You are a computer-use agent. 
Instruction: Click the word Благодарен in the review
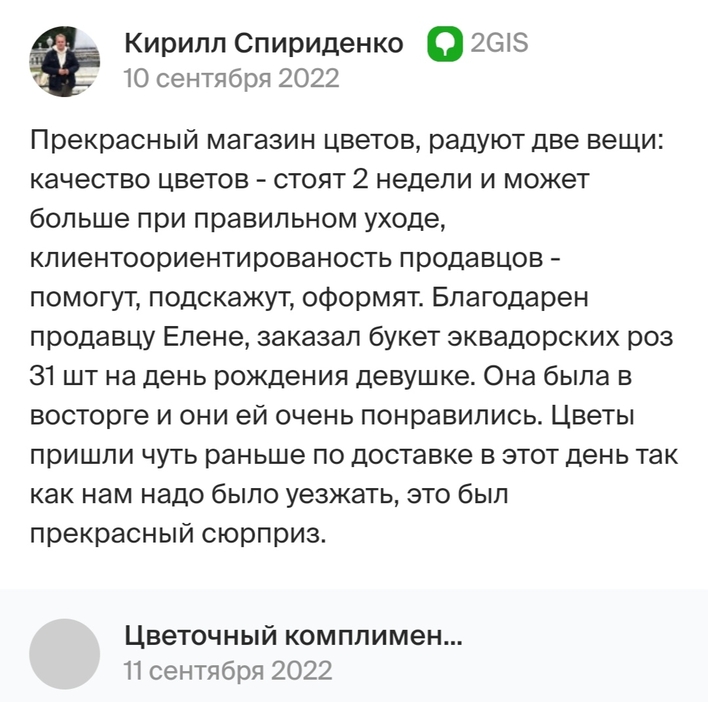coord(510,298)
